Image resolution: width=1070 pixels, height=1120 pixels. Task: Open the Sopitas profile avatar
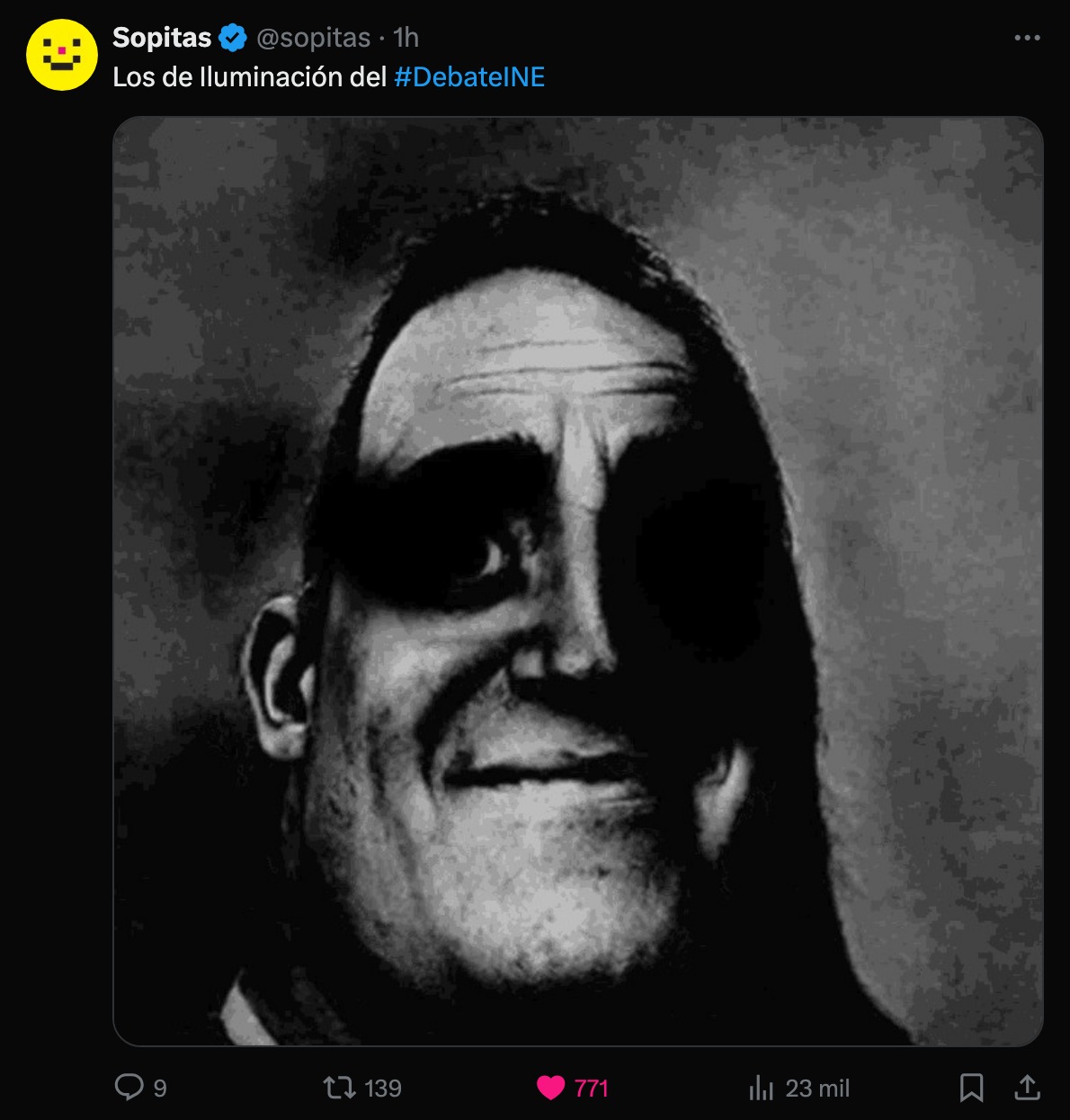click(61, 55)
